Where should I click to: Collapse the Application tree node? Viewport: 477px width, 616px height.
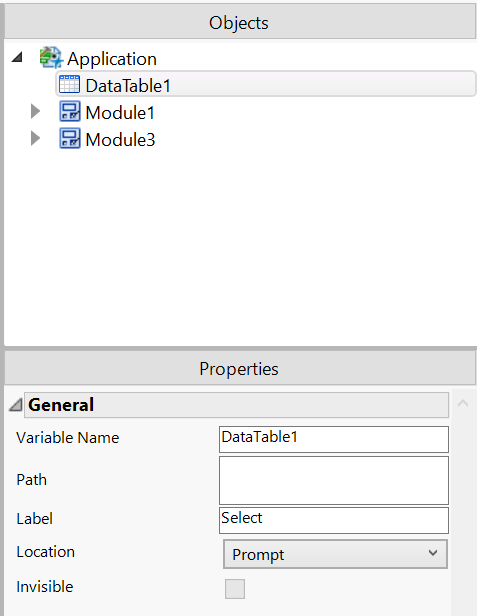pos(17,58)
